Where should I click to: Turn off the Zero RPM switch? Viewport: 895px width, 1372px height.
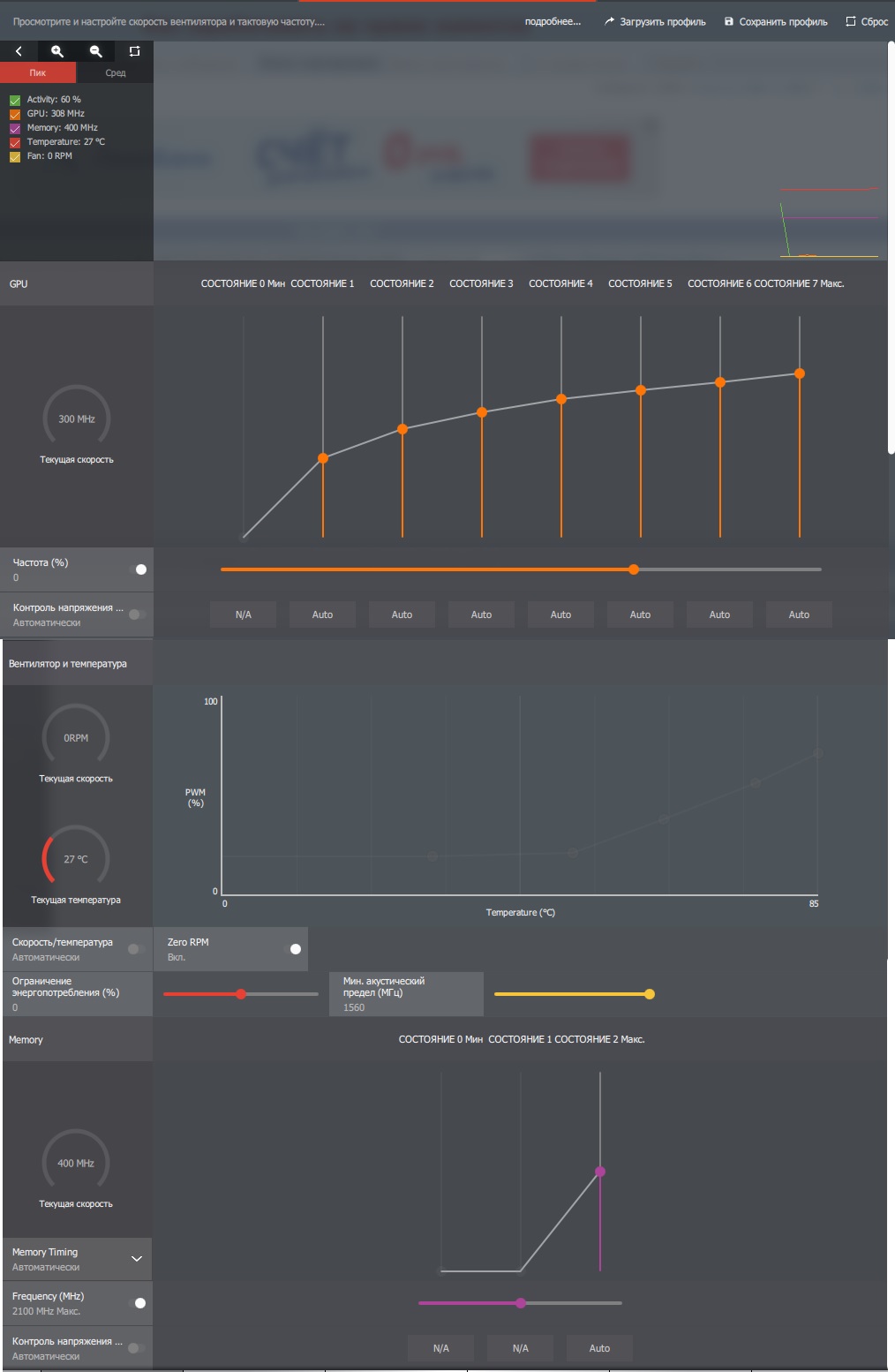293,949
